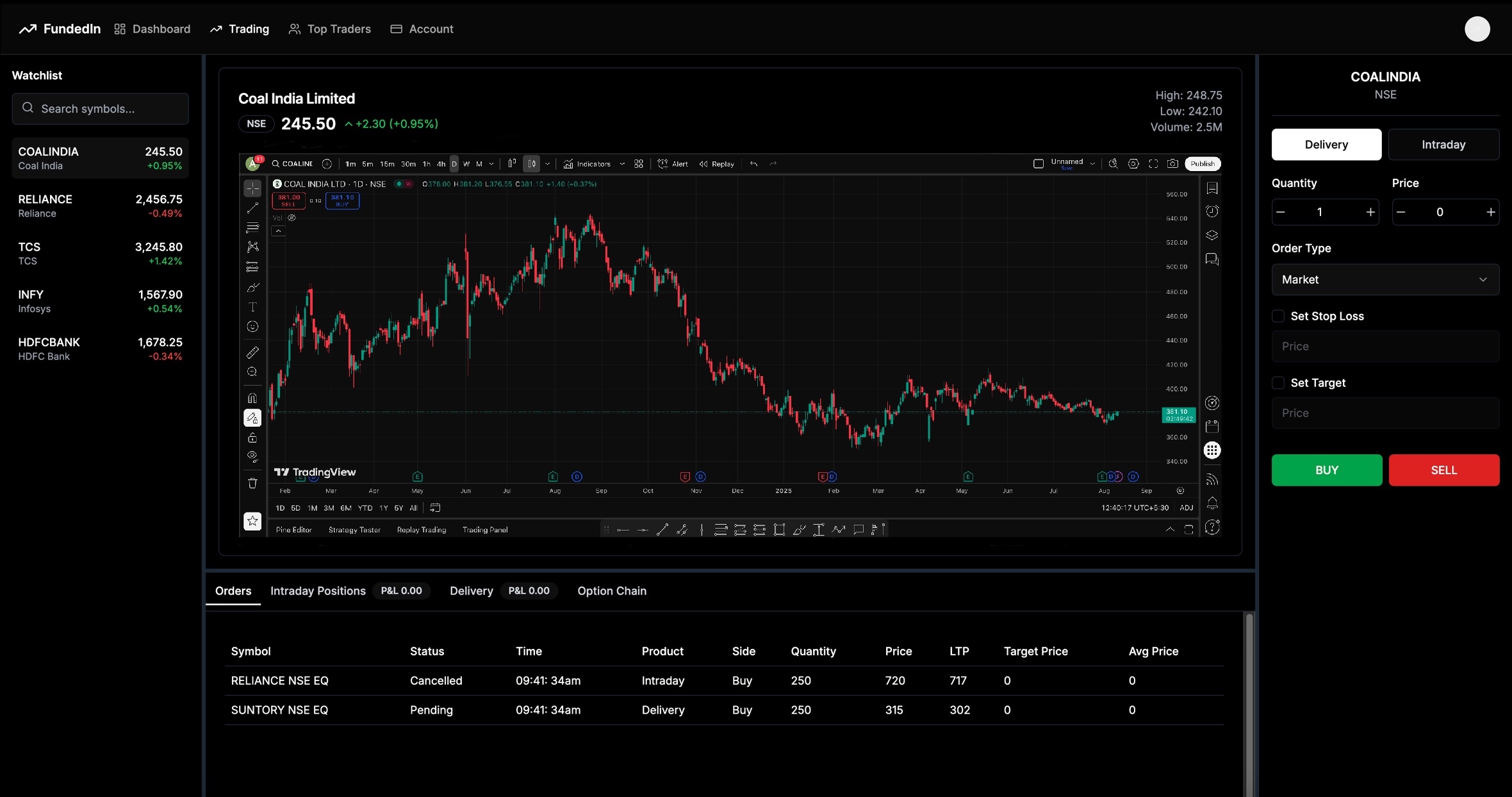Switch order mode to Intraday
This screenshot has width=1512, height=797.
point(1445,145)
